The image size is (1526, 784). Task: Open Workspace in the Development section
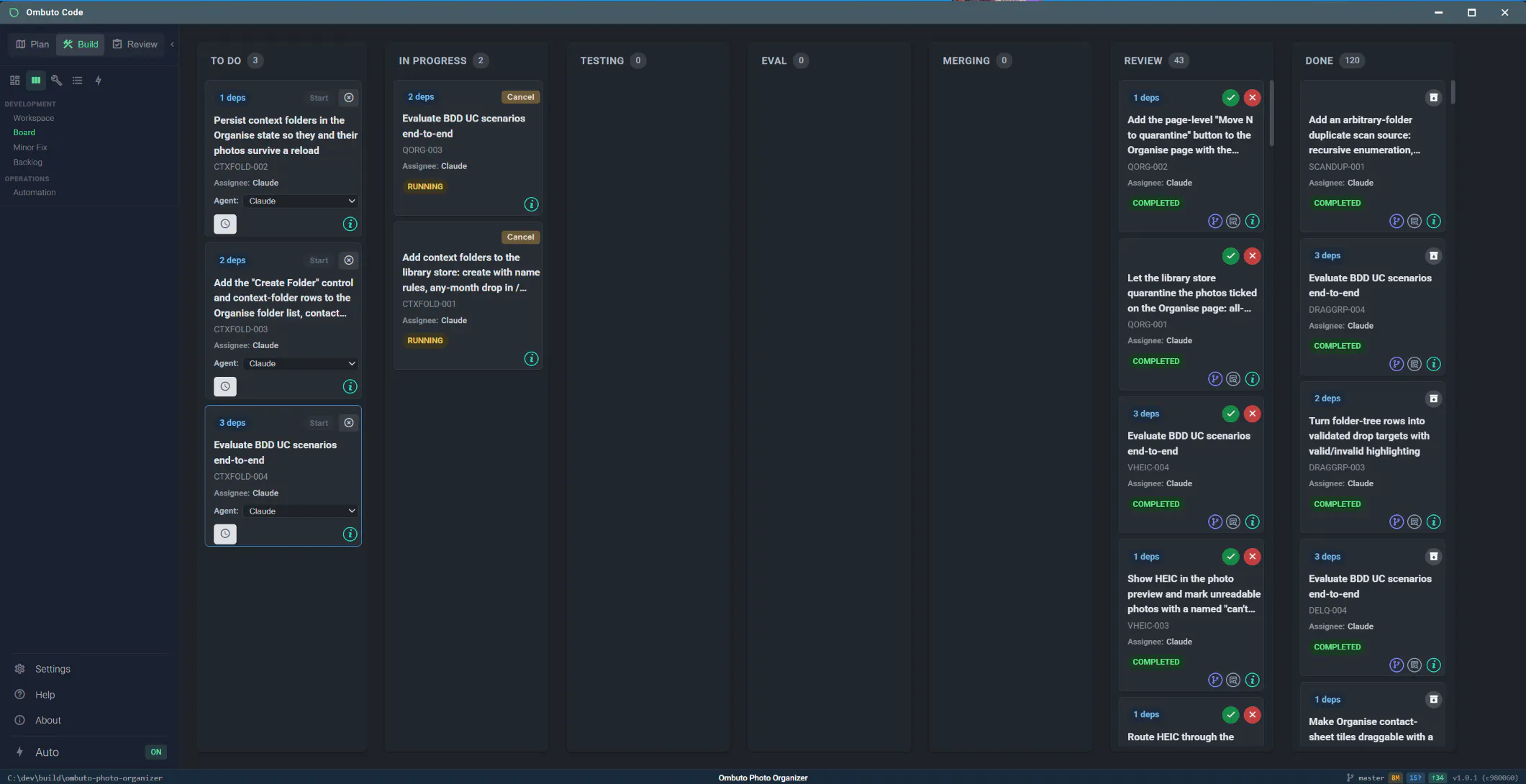pyautogui.click(x=33, y=119)
